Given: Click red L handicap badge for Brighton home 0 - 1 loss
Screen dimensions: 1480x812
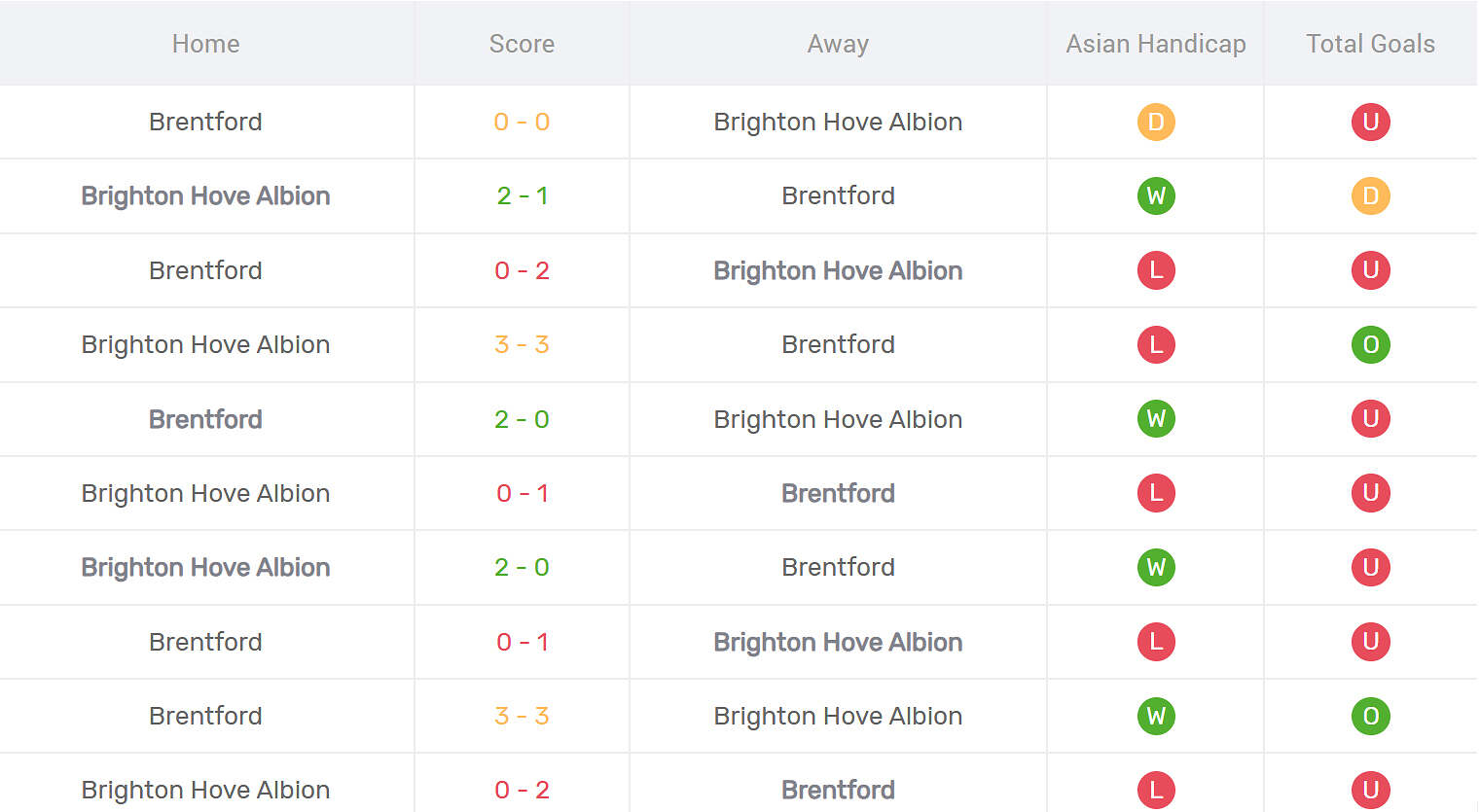Looking at the screenshot, I should tap(1156, 493).
